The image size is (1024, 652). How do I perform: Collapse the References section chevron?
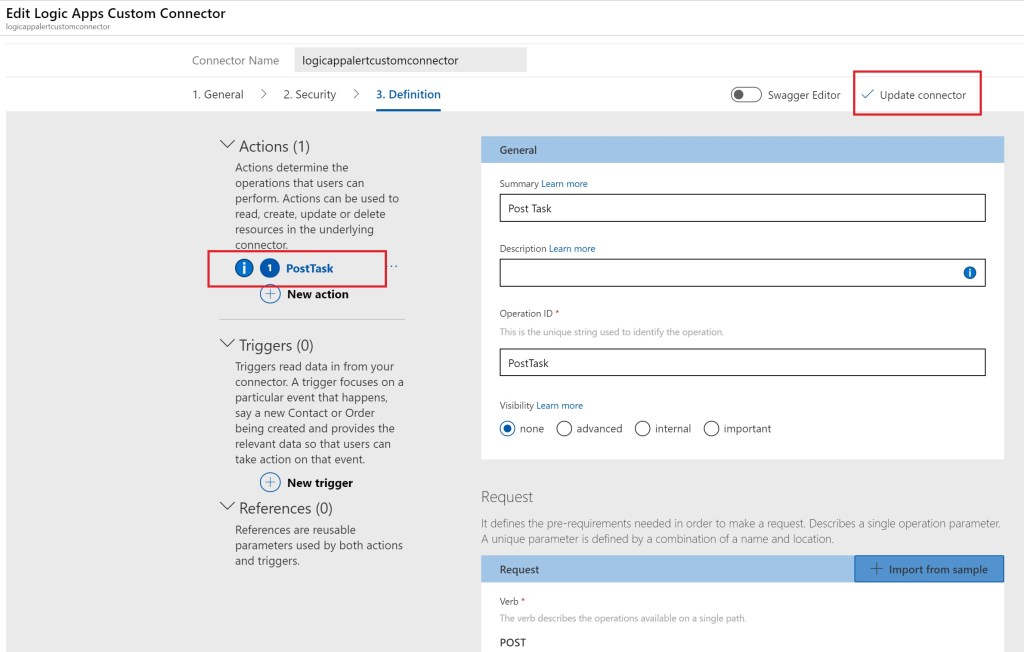[x=226, y=507]
